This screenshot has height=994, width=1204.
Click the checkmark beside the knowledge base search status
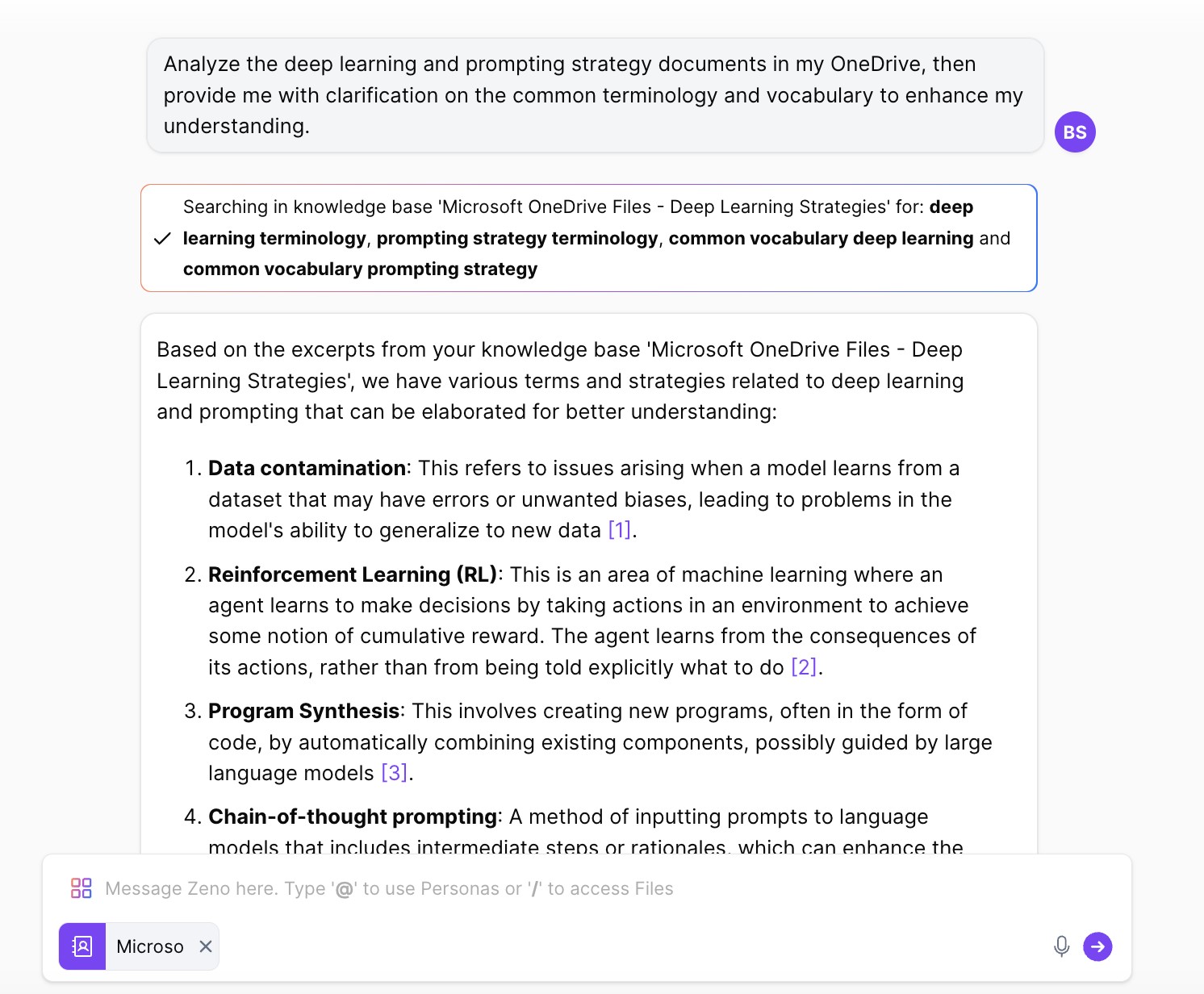[x=162, y=238]
